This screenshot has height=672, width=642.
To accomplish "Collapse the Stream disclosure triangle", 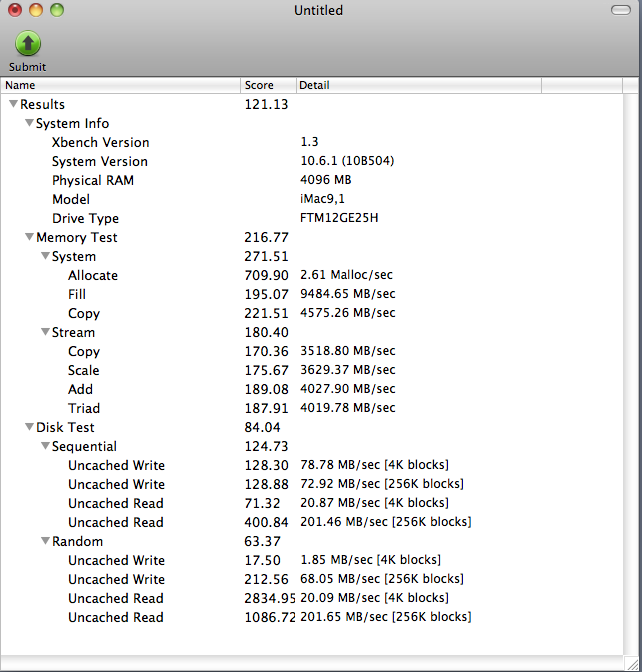I will (x=45, y=332).
